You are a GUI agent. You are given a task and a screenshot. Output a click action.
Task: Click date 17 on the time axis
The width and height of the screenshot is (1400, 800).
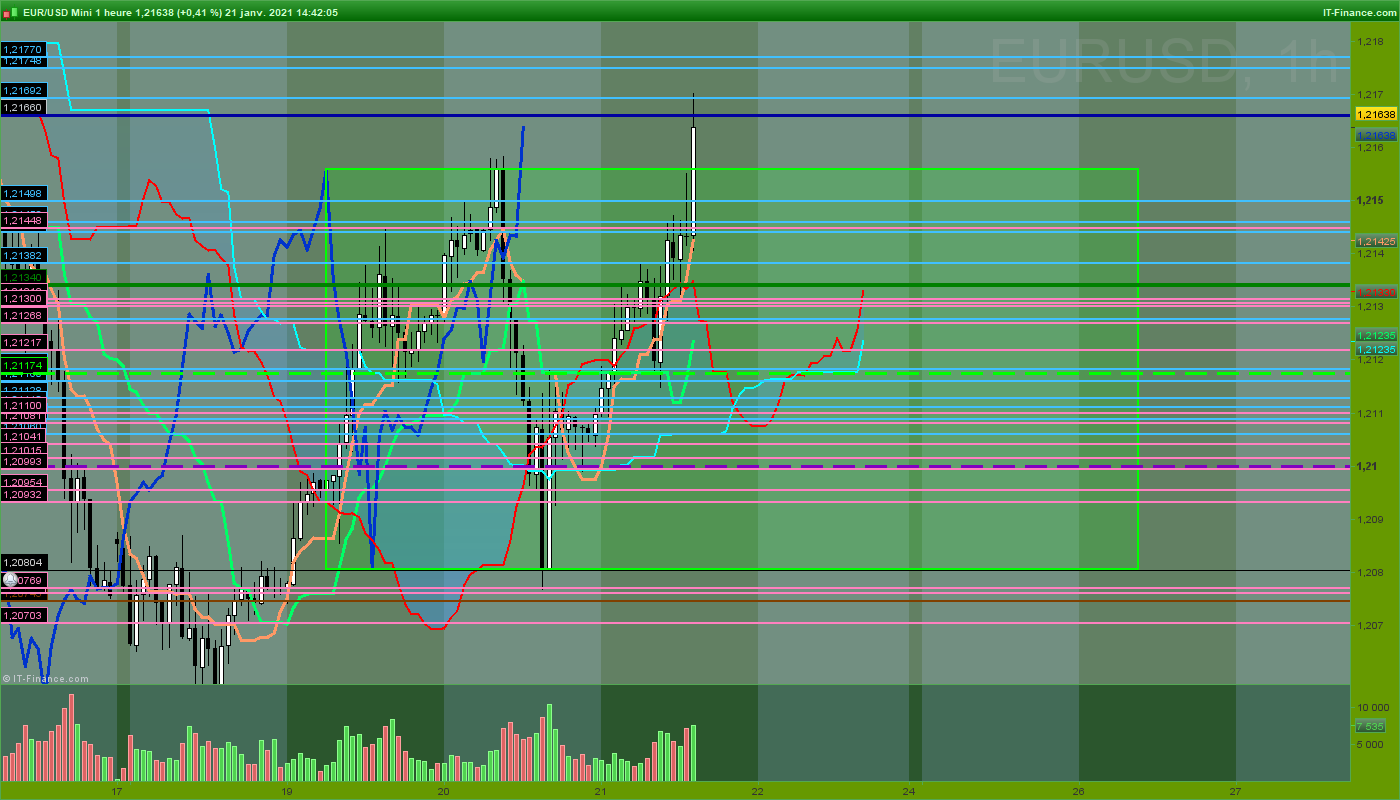coord(117,790)
